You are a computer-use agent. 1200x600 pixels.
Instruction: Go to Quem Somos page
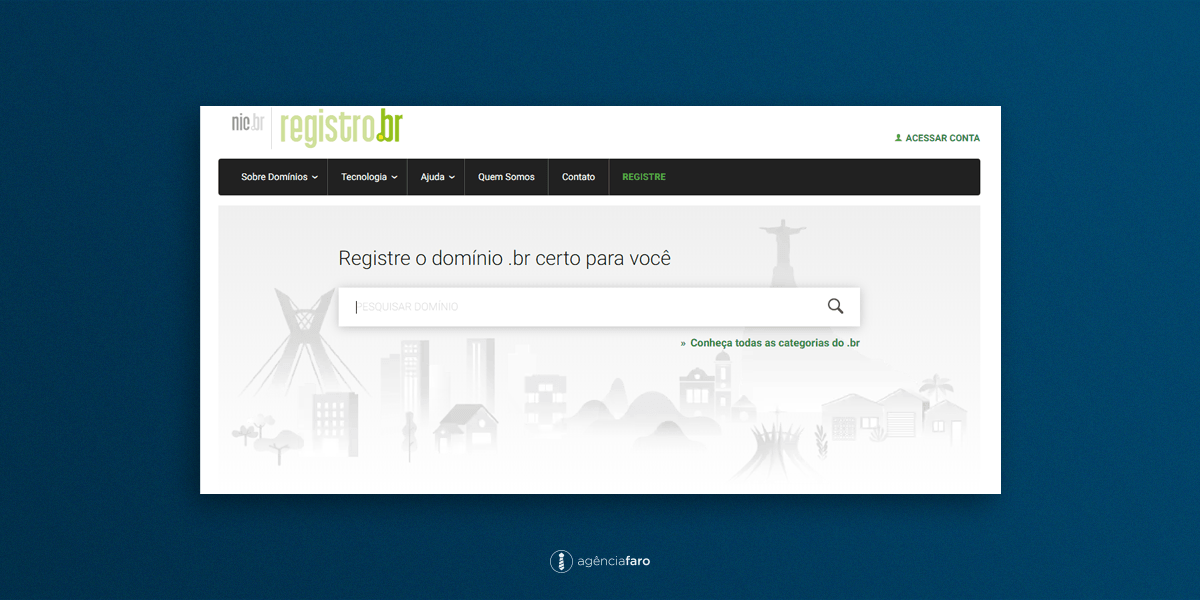[x=506, y=177]
